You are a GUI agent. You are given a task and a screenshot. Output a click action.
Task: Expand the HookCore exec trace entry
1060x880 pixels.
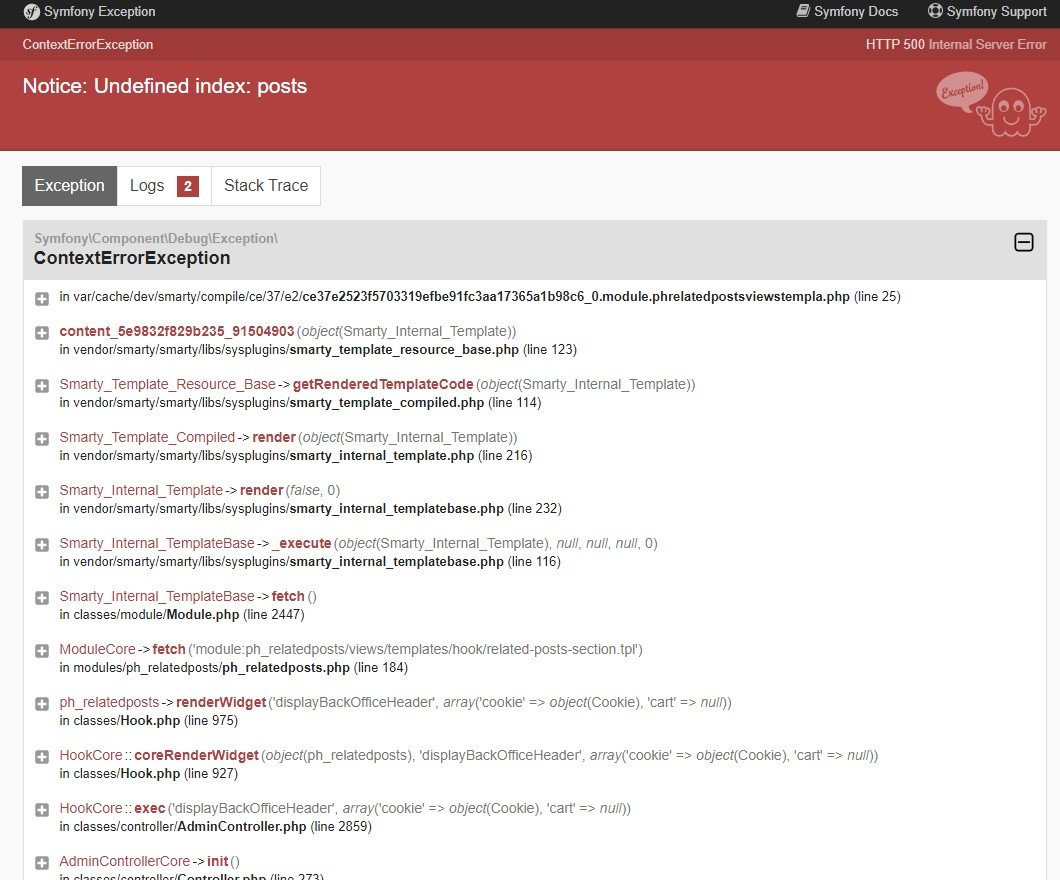tap(42, 810)
